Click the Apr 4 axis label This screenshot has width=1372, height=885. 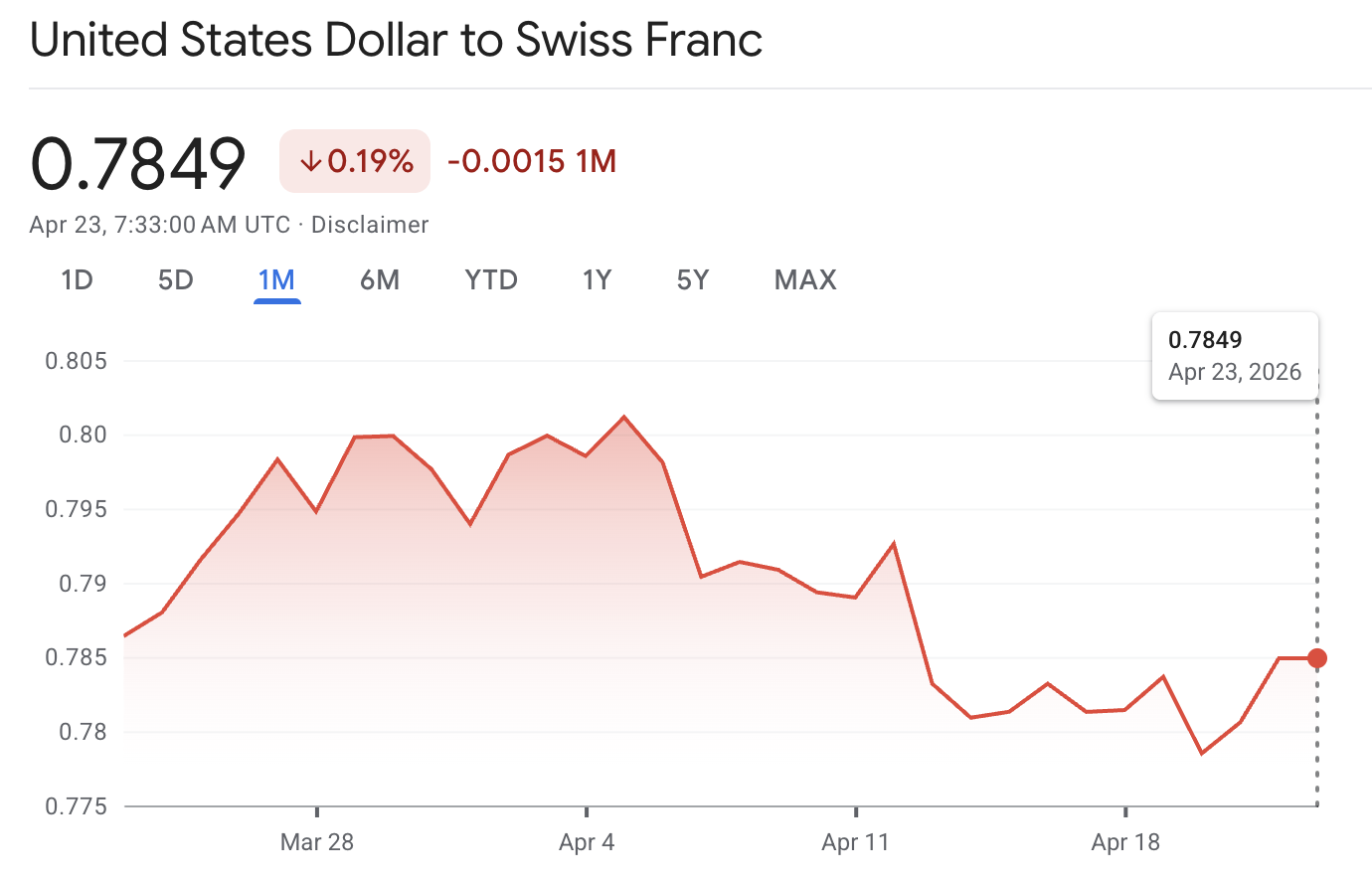coord(587,842)
